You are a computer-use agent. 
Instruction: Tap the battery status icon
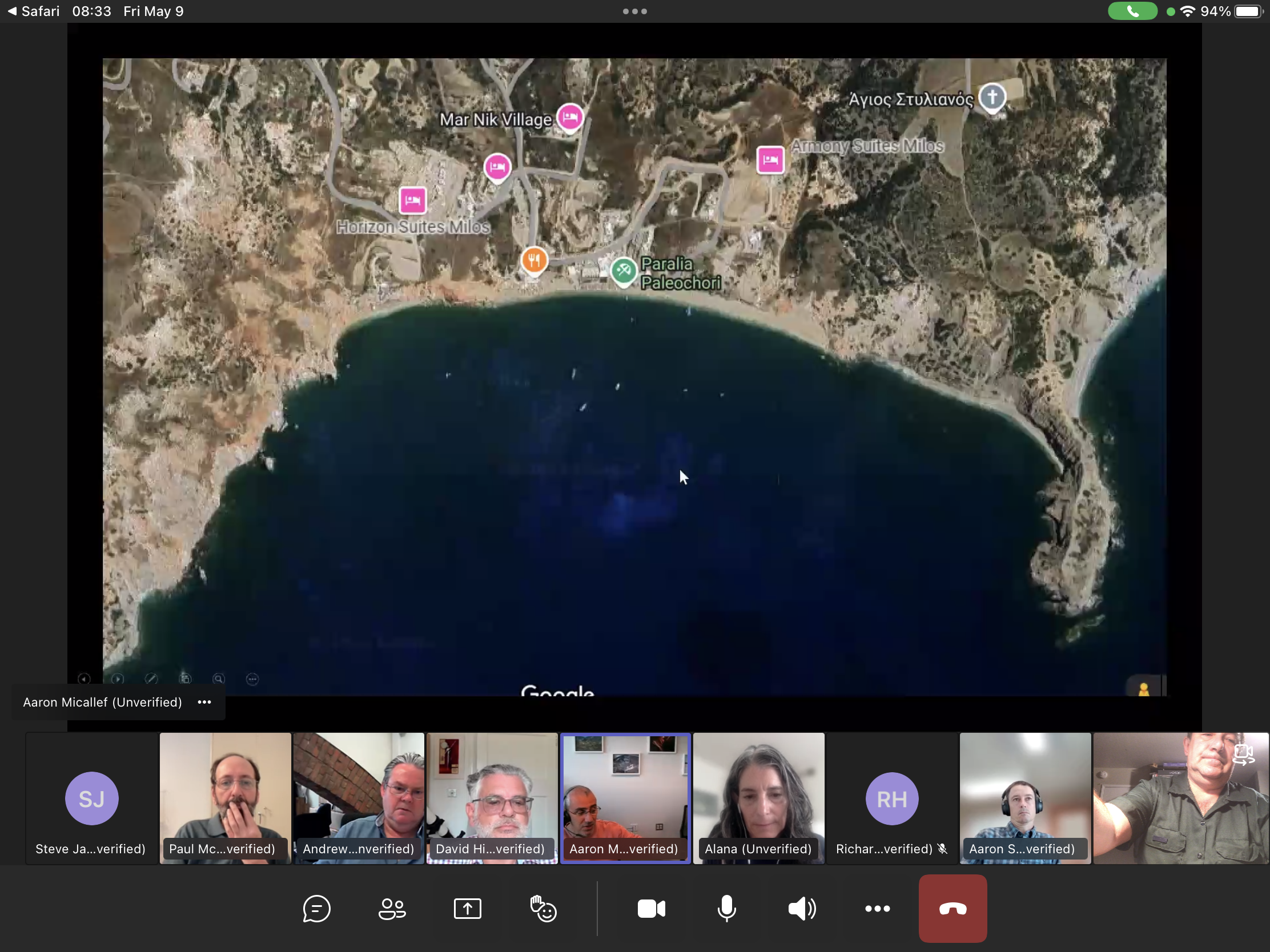[1249, 11]
